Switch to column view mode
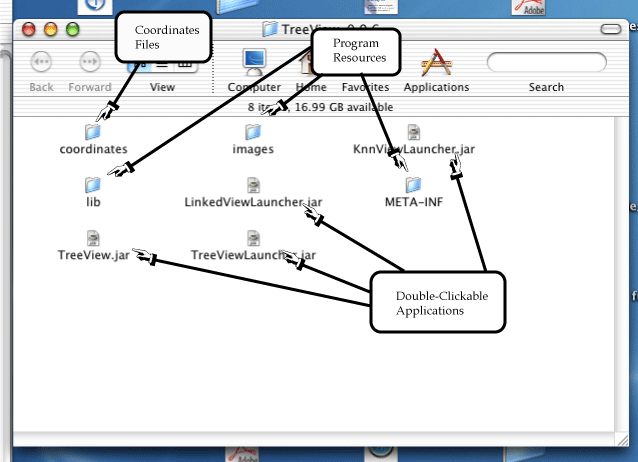The image size is (638, 462). coord(184,63)
